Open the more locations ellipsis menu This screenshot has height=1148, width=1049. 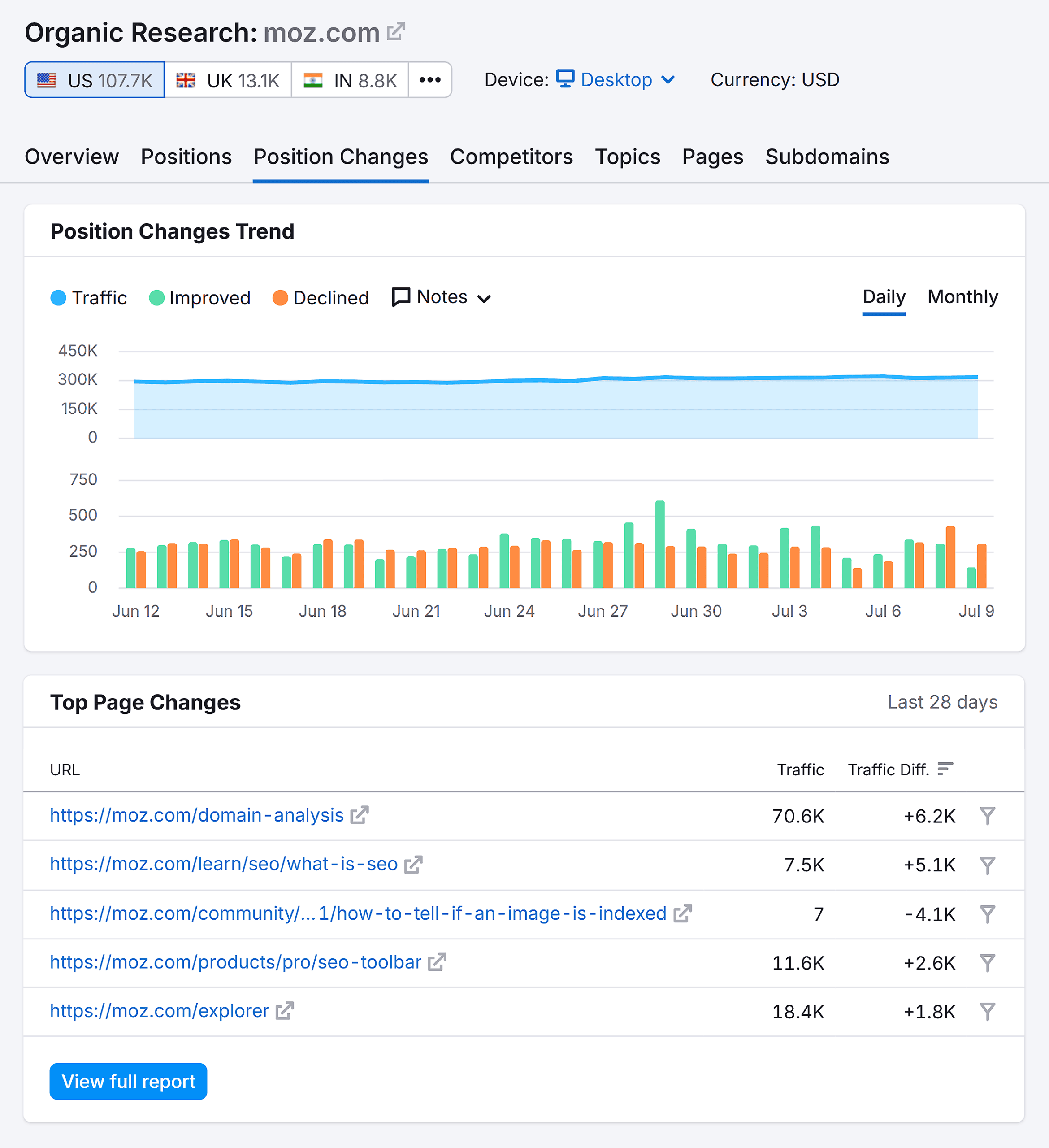[429, 80]
